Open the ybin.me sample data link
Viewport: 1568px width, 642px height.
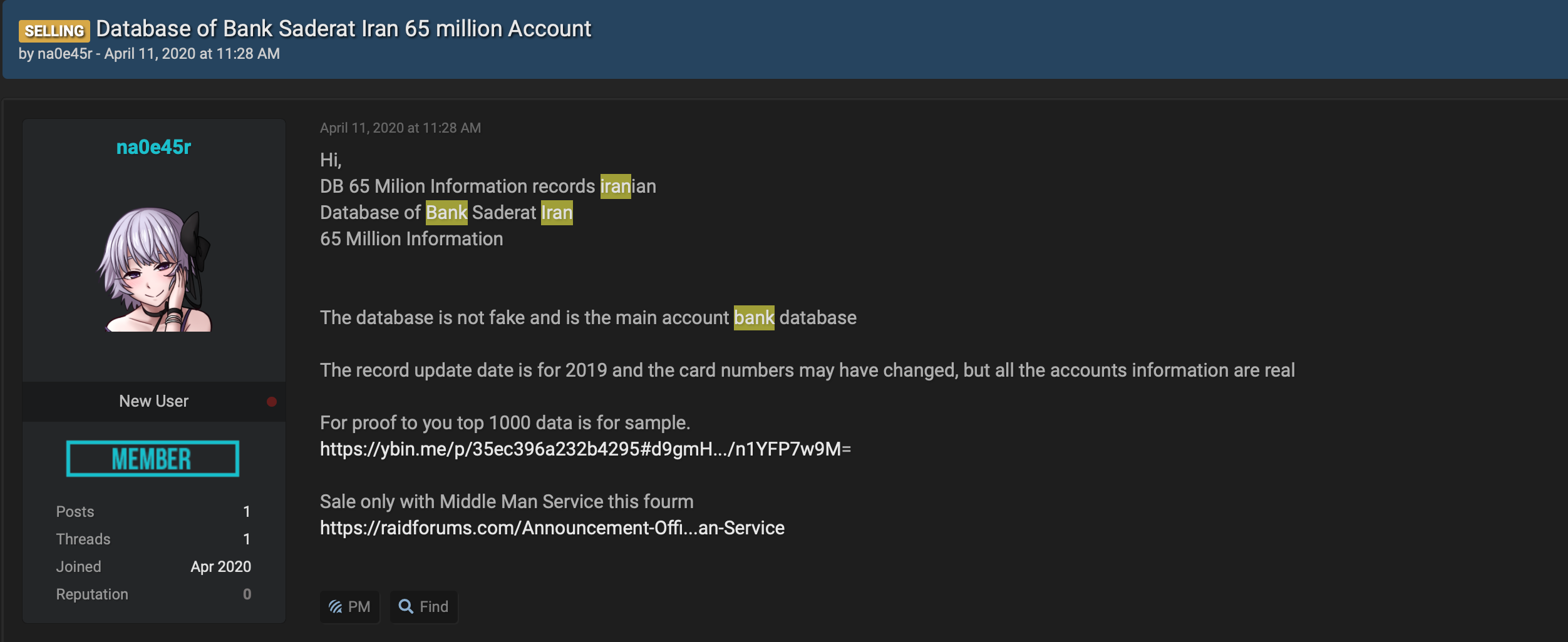(585, 449)
